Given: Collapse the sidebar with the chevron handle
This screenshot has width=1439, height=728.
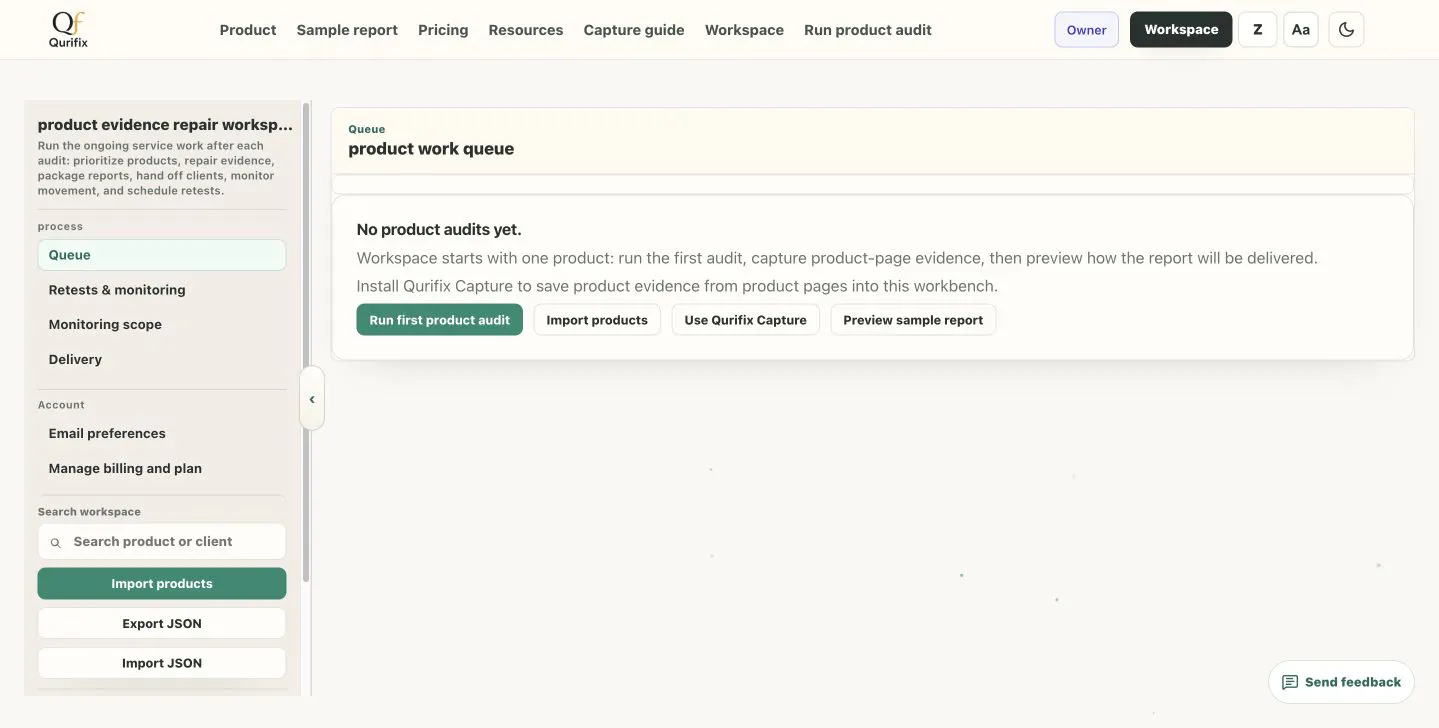Looking at the screenshot, I should coord(312,399).
